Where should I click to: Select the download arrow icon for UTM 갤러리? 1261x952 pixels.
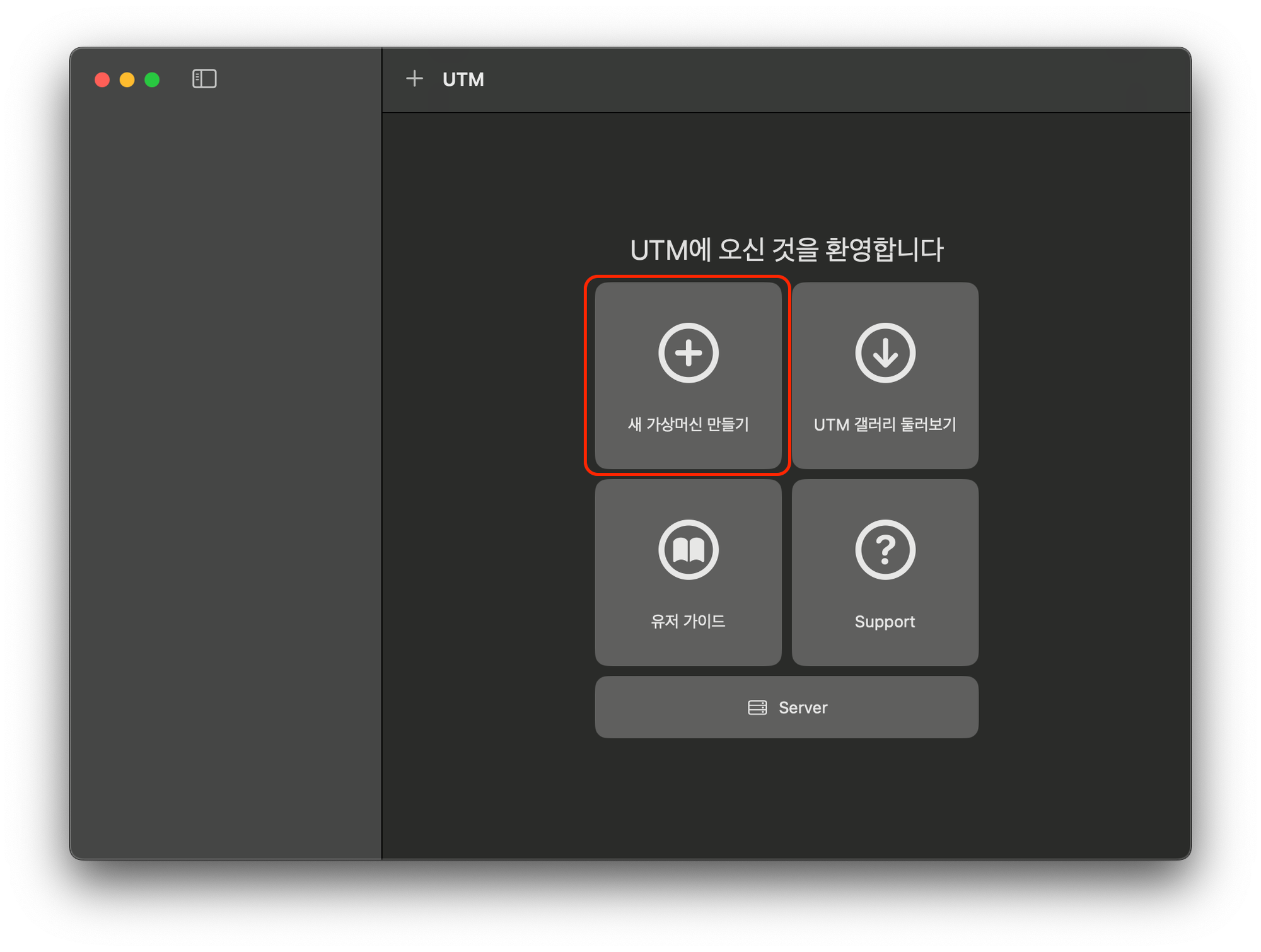(885, 353)
